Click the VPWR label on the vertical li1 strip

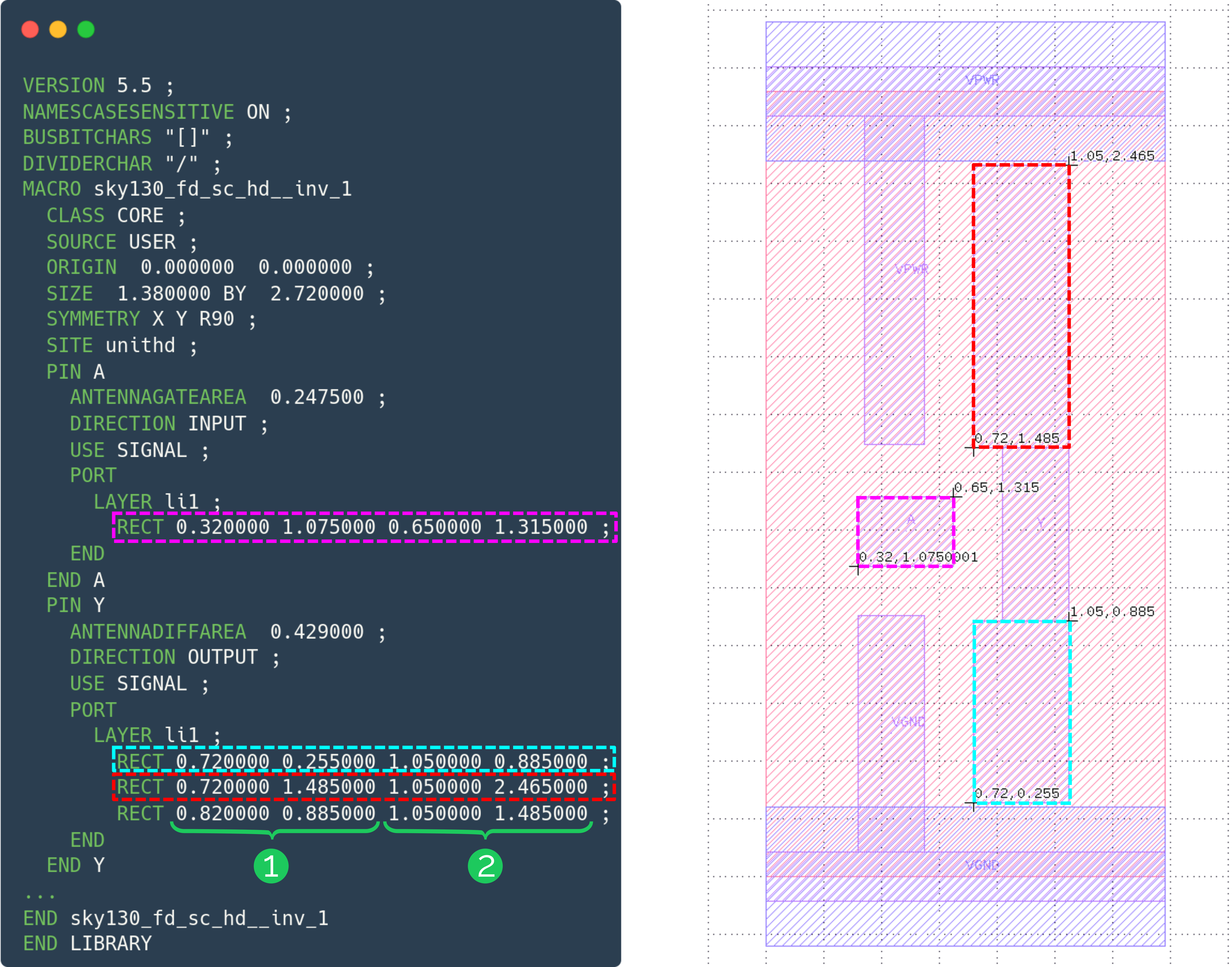point(911,269)
